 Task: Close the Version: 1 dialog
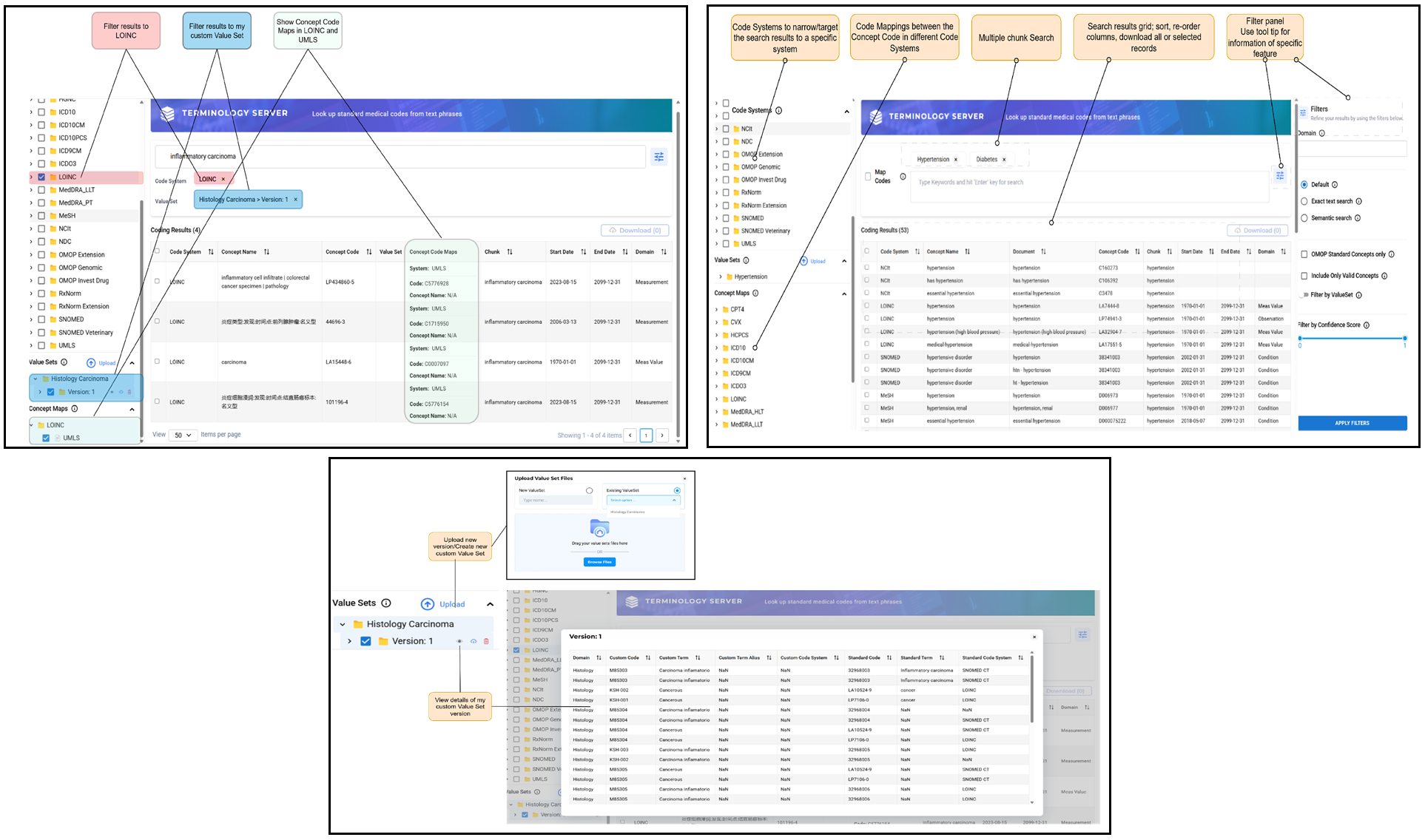[x=1034, y=637]
